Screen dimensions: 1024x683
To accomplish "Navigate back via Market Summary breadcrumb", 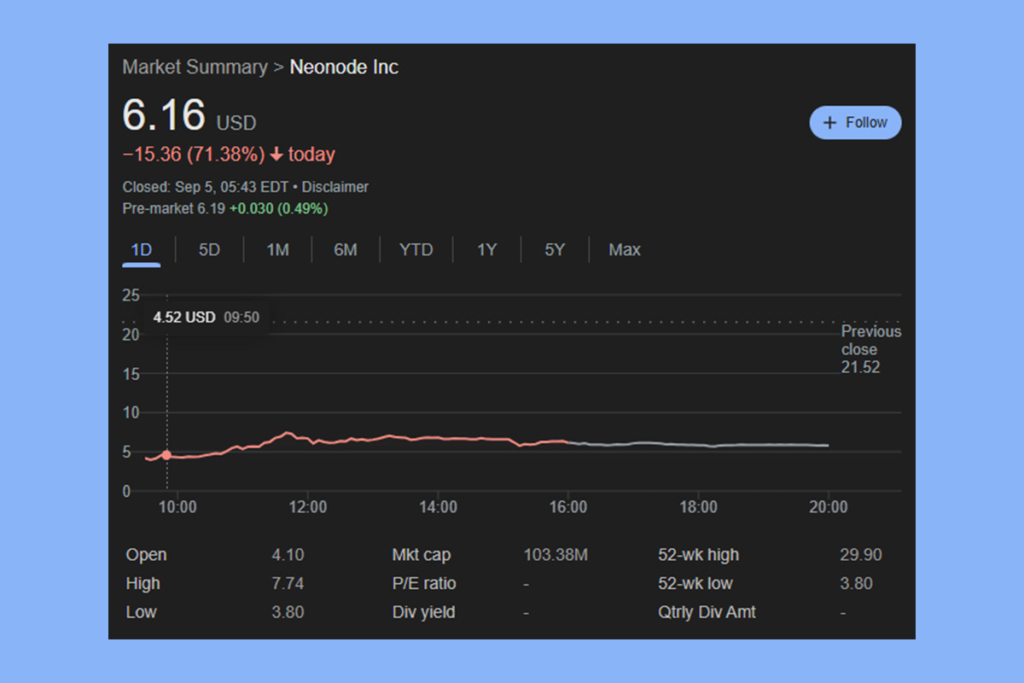I will coord(195,67).
